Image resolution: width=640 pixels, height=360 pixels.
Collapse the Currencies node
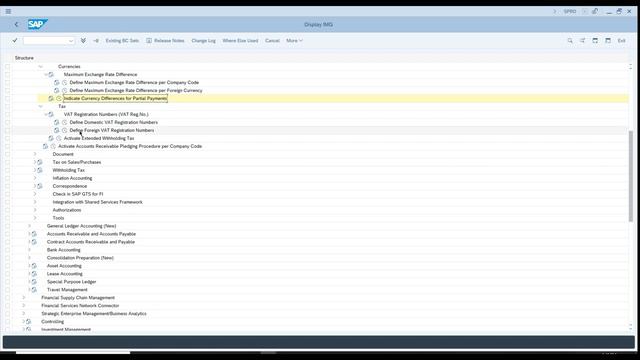pyautogui.click(x=40, y=67)
